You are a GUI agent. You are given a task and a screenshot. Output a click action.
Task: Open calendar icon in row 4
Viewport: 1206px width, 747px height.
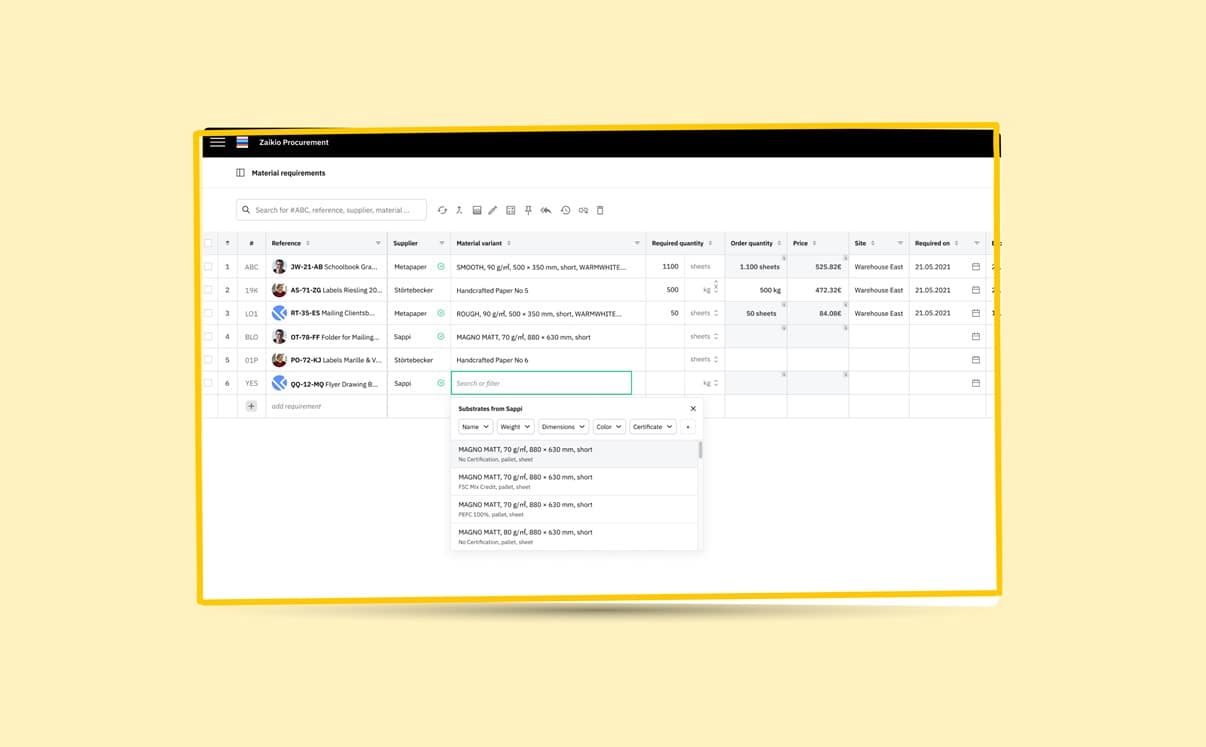[x=976, y=337]
